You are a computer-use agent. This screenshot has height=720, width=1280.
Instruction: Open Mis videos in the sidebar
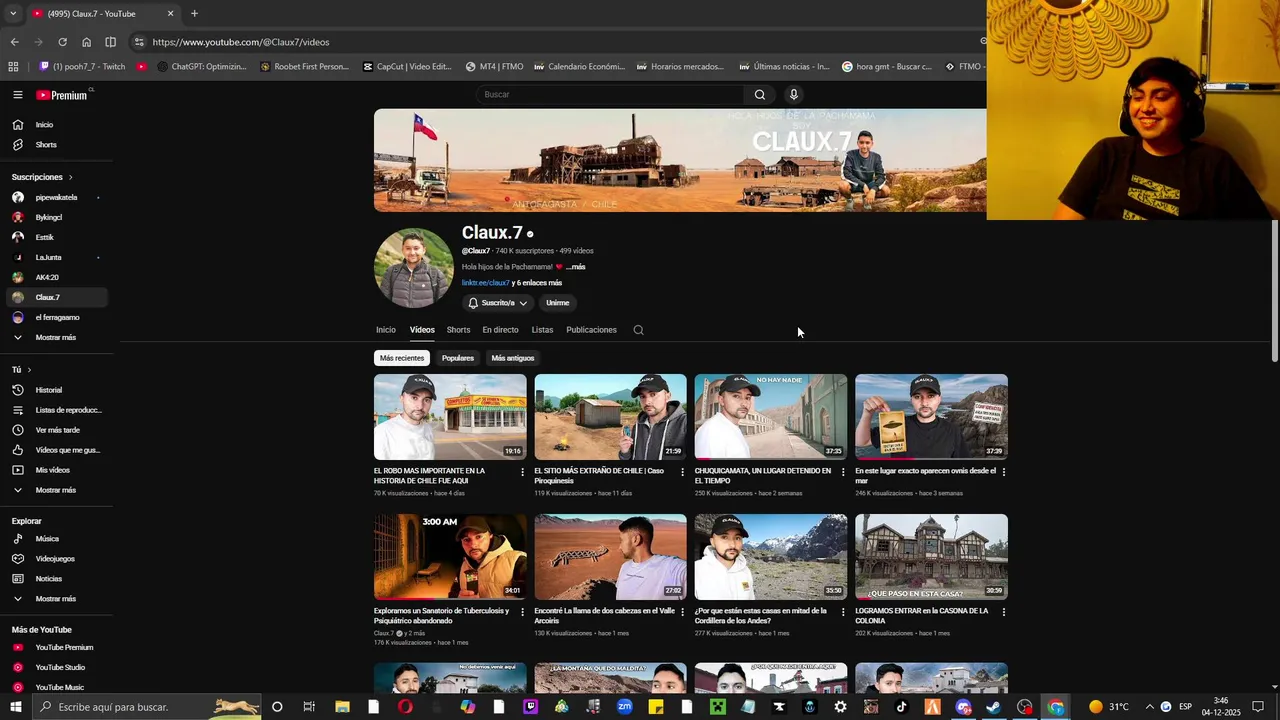[56, 470]
